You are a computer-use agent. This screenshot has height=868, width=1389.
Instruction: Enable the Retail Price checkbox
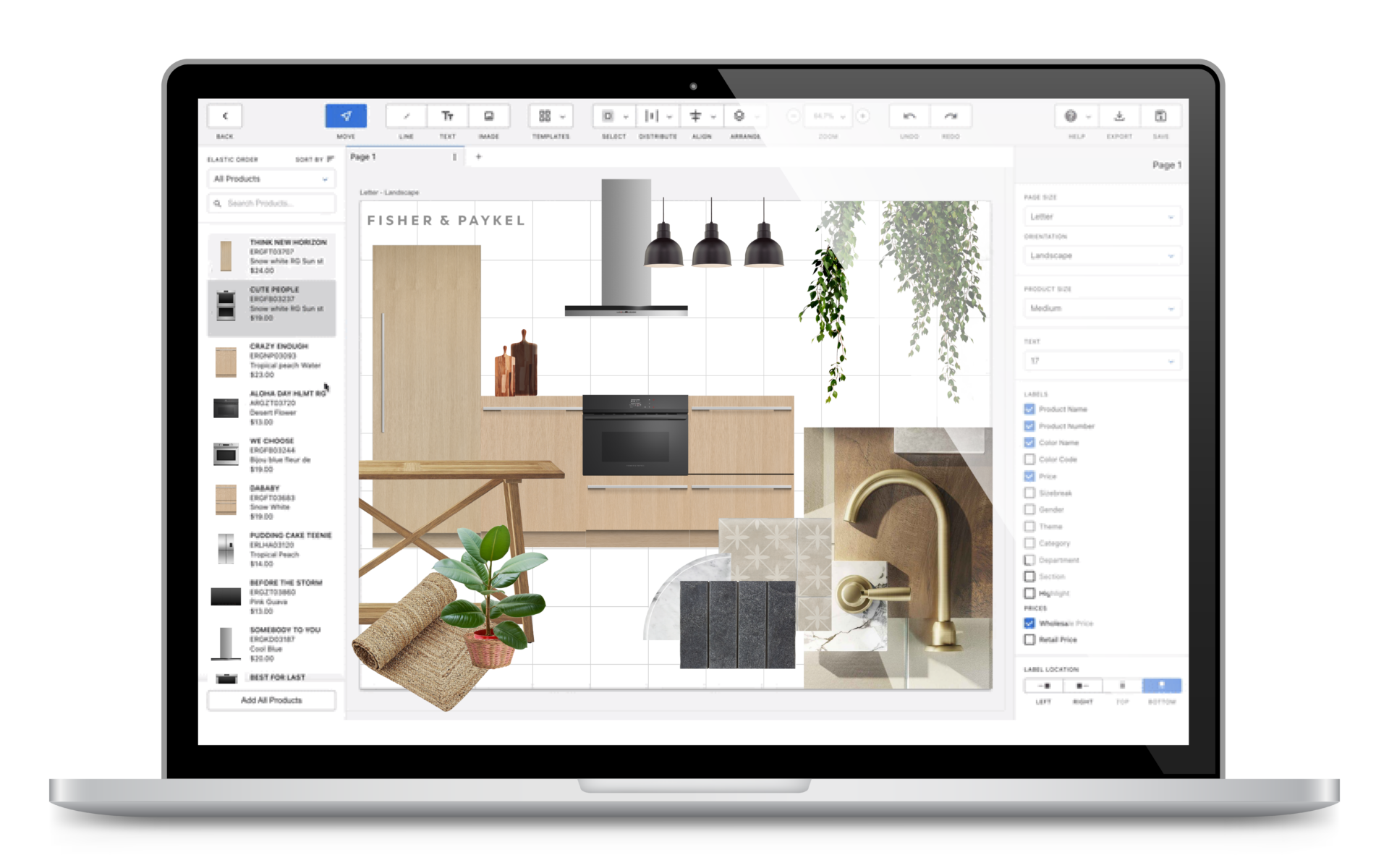pos(1029,639)
